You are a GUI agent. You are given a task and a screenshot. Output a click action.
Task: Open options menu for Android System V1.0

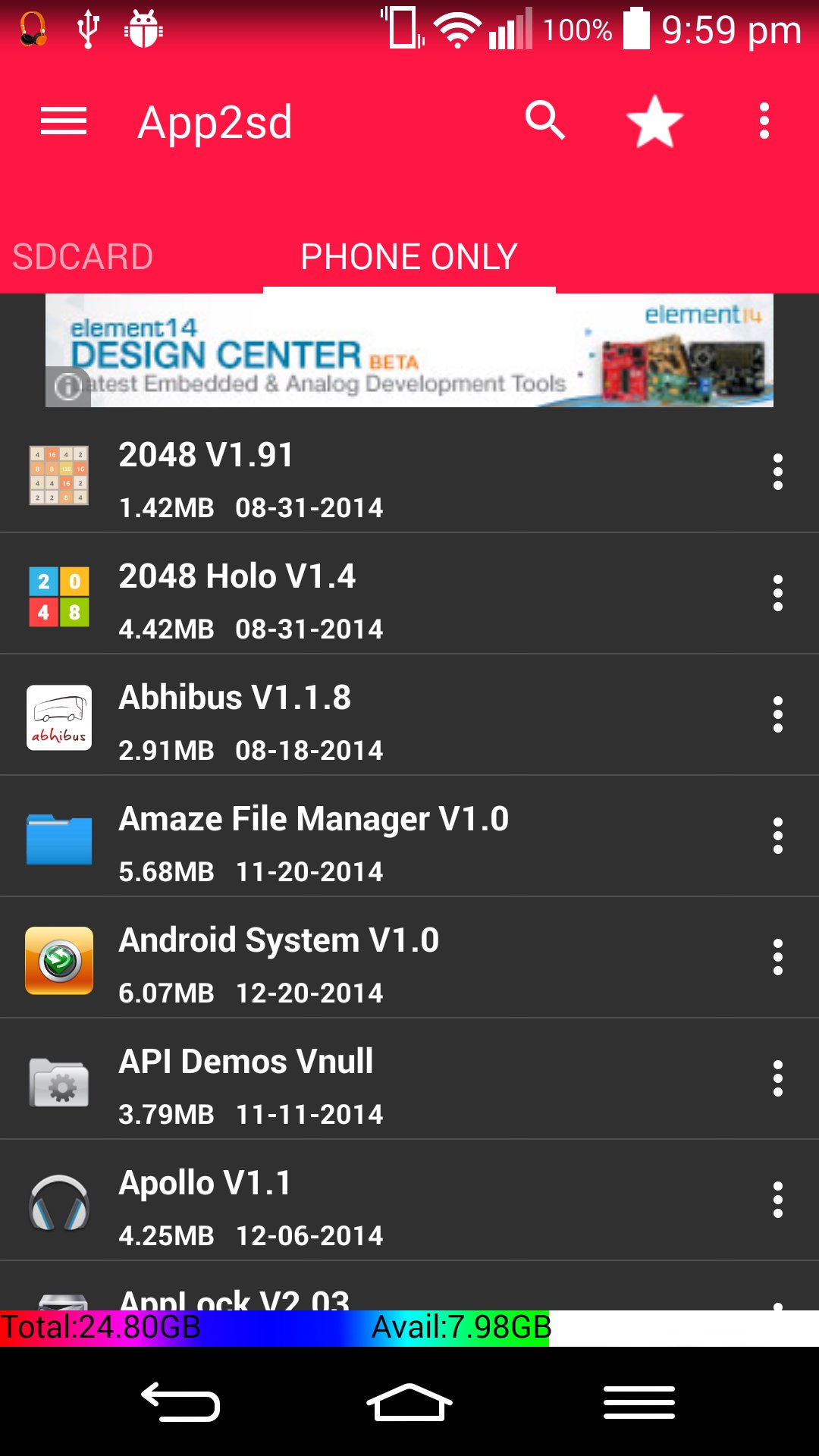pyautogui.click(x=777, y=957)
